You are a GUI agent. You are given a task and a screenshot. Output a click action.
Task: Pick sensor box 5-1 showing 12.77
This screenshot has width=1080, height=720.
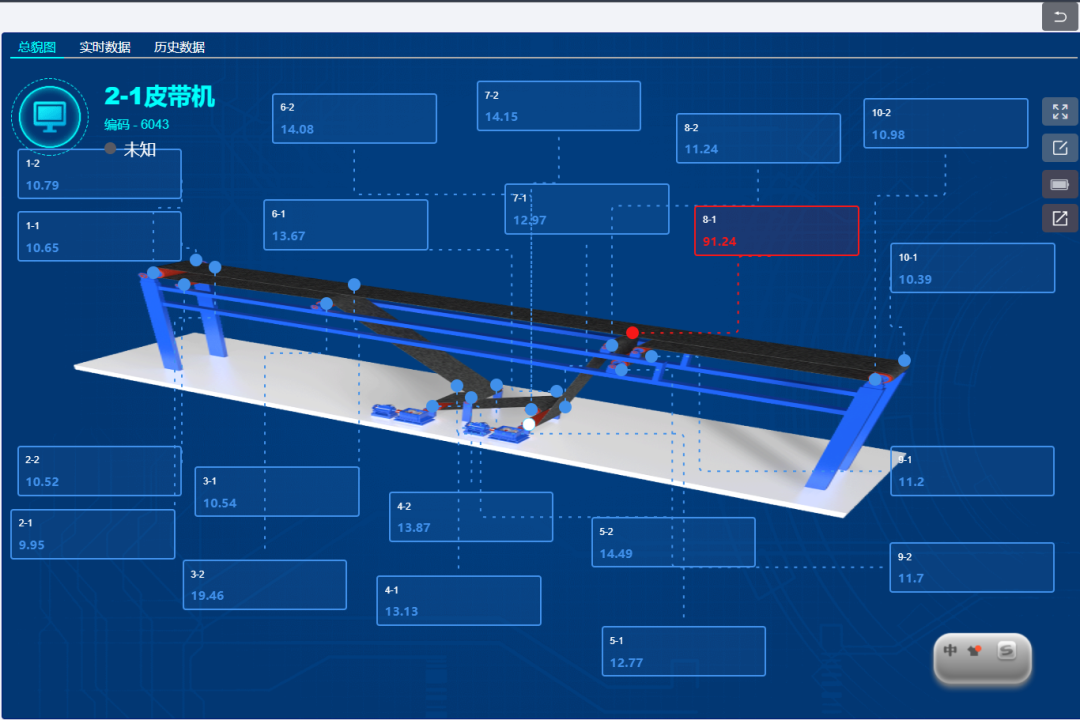(684, 651)
